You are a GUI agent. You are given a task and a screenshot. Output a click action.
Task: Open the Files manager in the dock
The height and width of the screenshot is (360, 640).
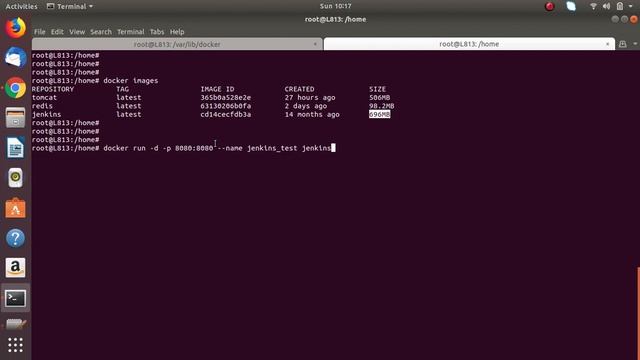[x=16, y=118]
